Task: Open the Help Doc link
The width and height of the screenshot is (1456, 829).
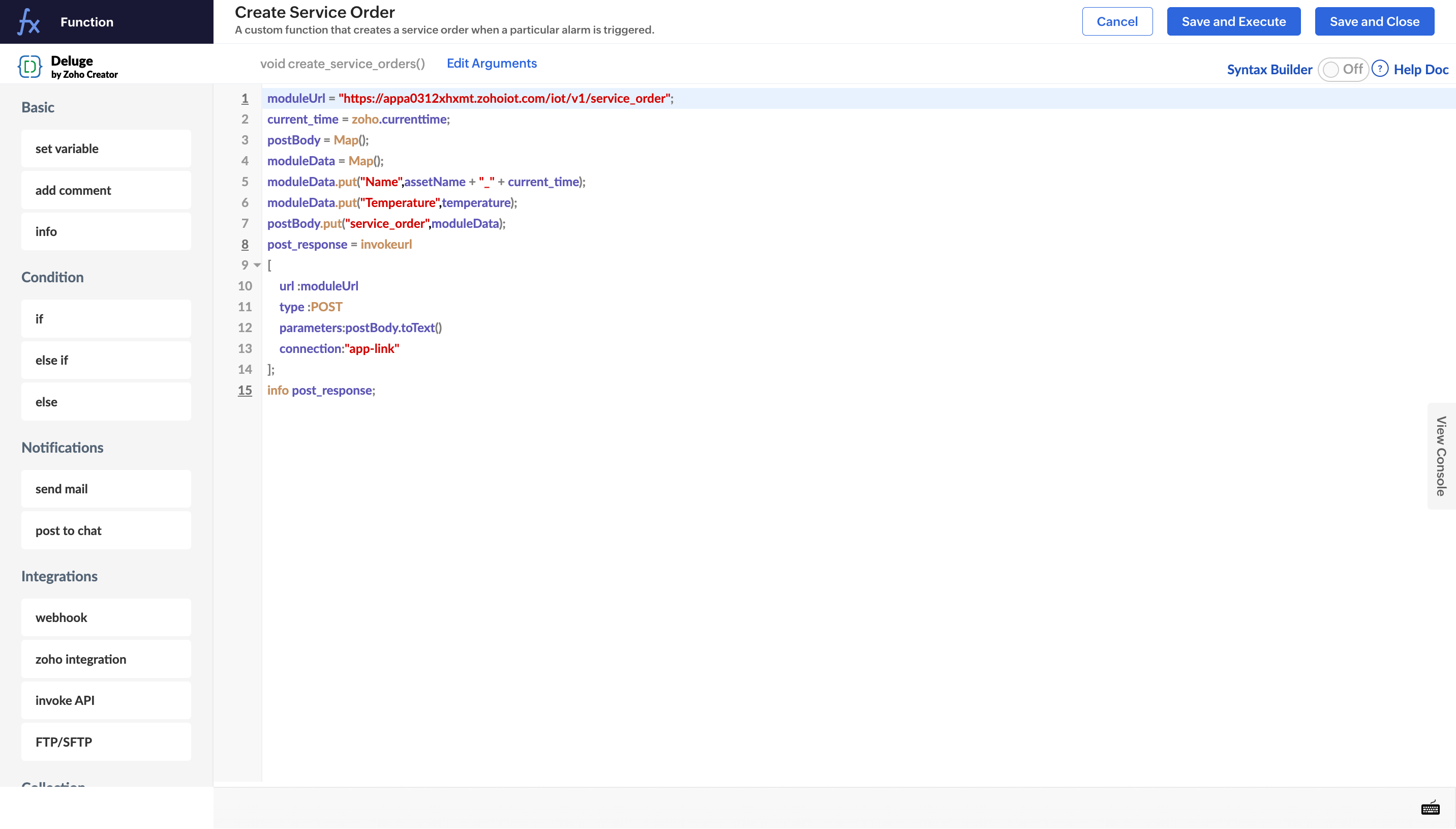Action: point(1421,70)
